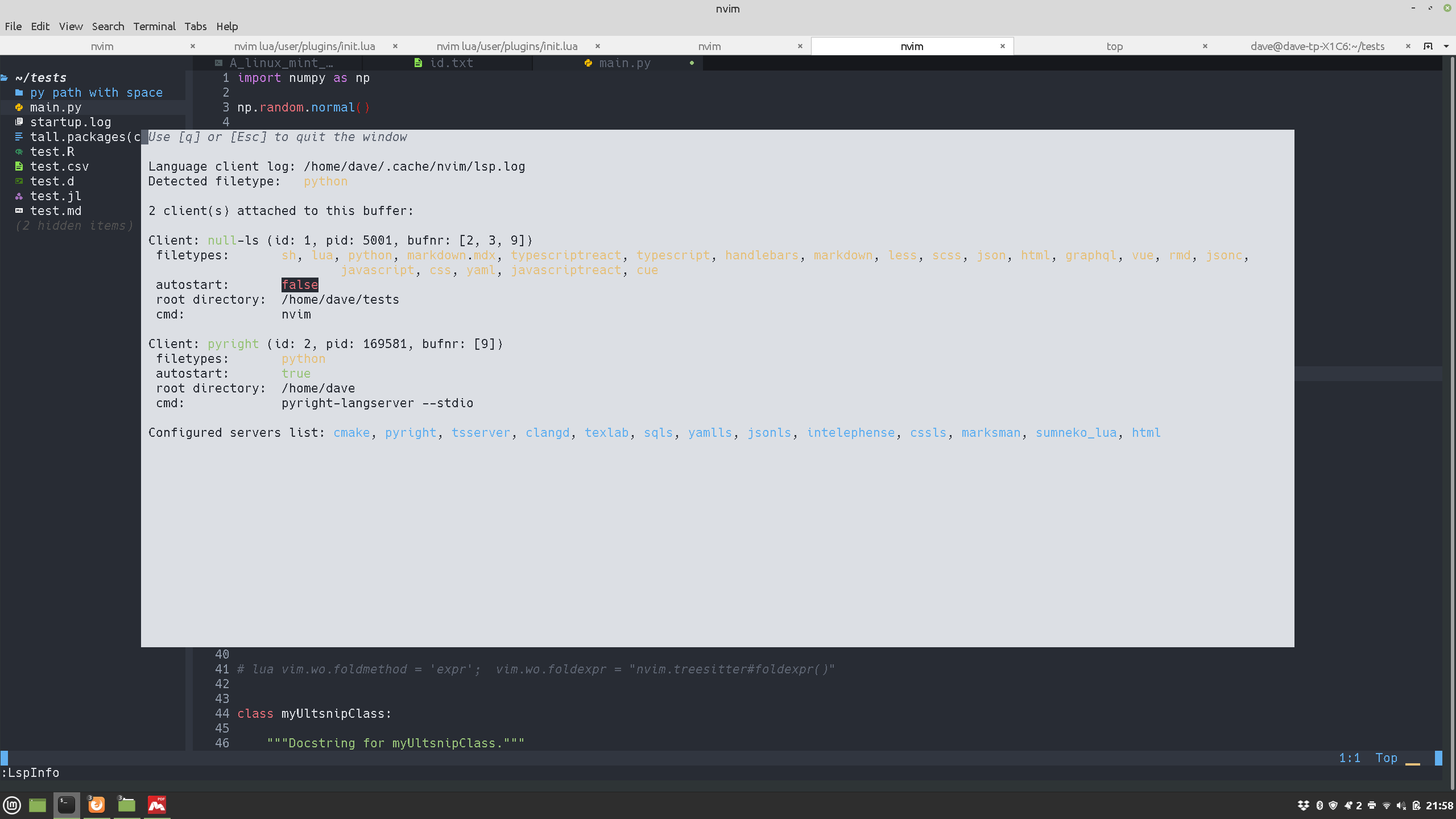Click 'marksman' in Configured servers list
Image resolution: width=1456 pixels, height=819 pixels.
(x=991, y=433)
